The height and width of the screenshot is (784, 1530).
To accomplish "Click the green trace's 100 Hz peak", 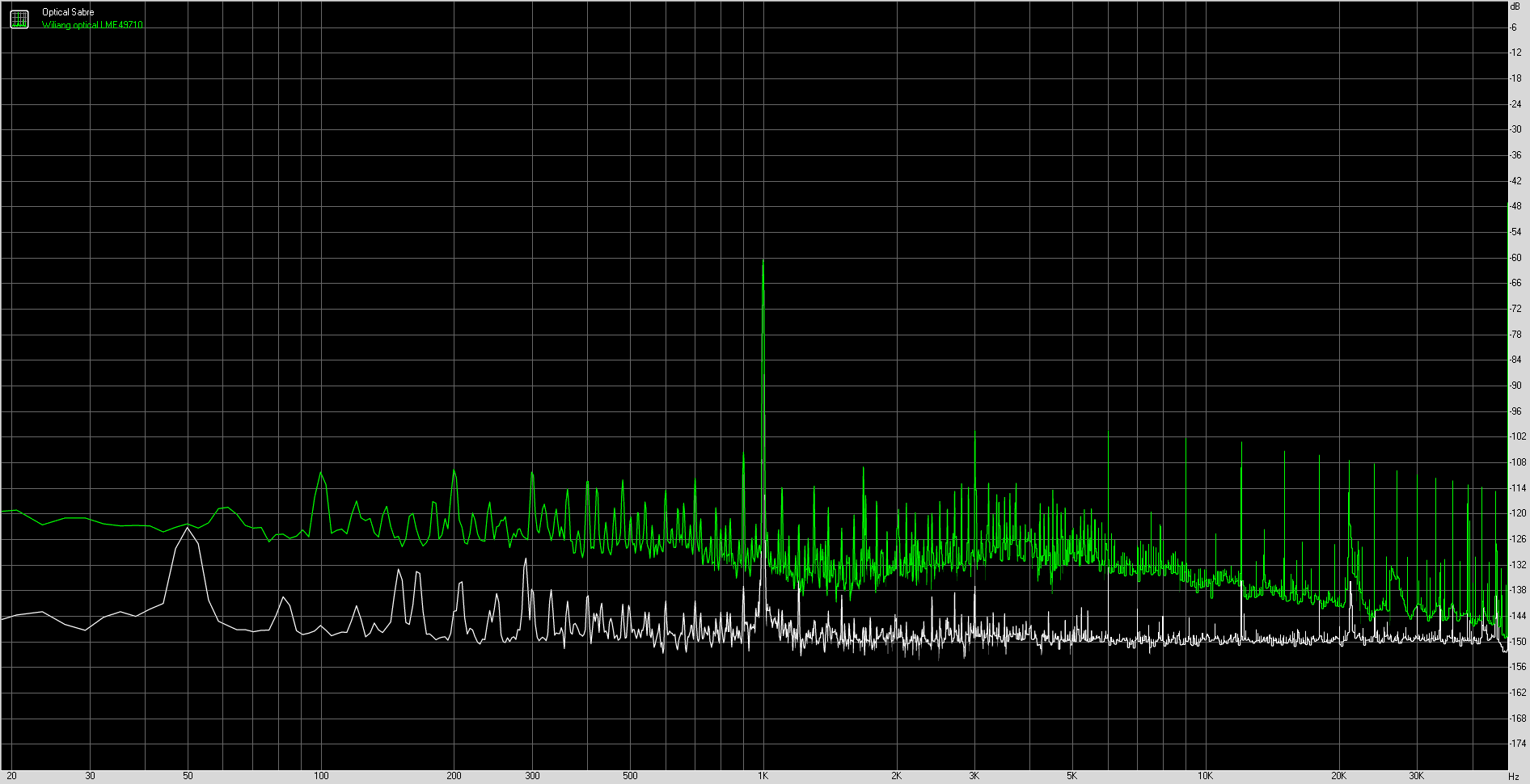I will 321,472.
